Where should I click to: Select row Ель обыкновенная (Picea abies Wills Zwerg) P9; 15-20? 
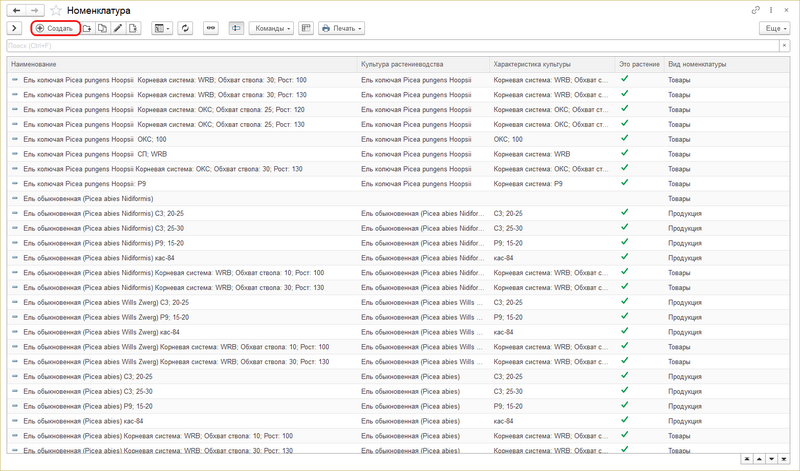point(398,317)
